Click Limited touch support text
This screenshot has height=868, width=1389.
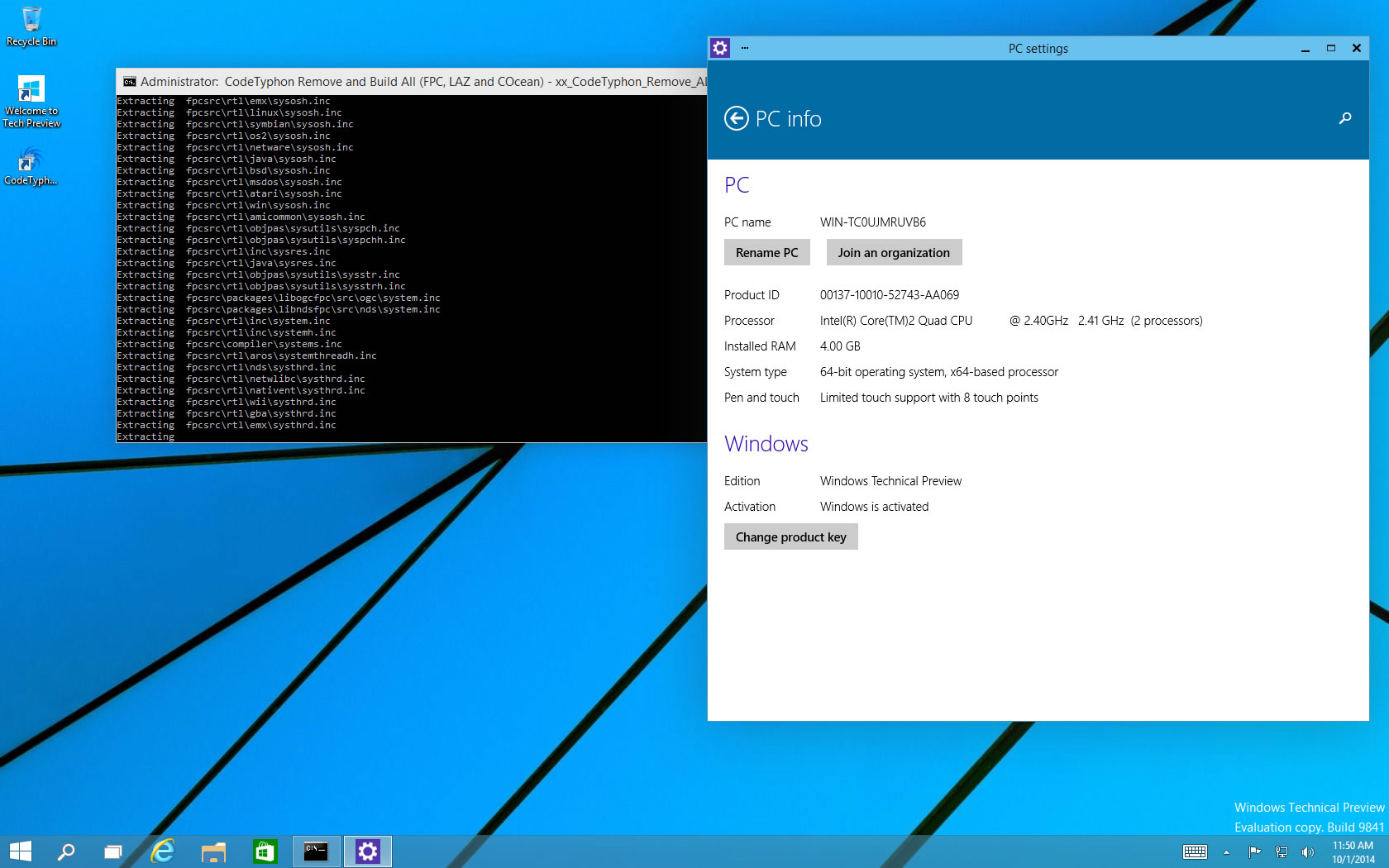(929, 398)
